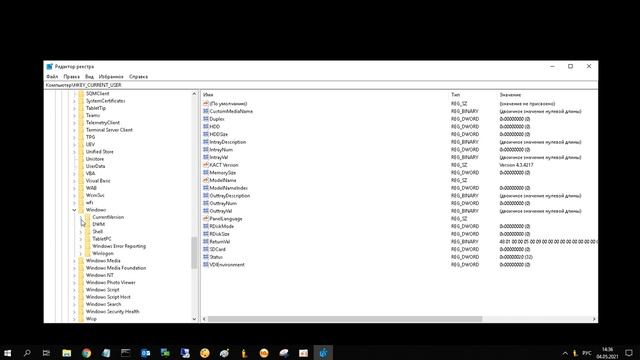Click the folder icon of the SystemCertificates key
Image resolution: width=640 pixels, height=360 pixels.
pyautogui.click(x=81, y=101)
